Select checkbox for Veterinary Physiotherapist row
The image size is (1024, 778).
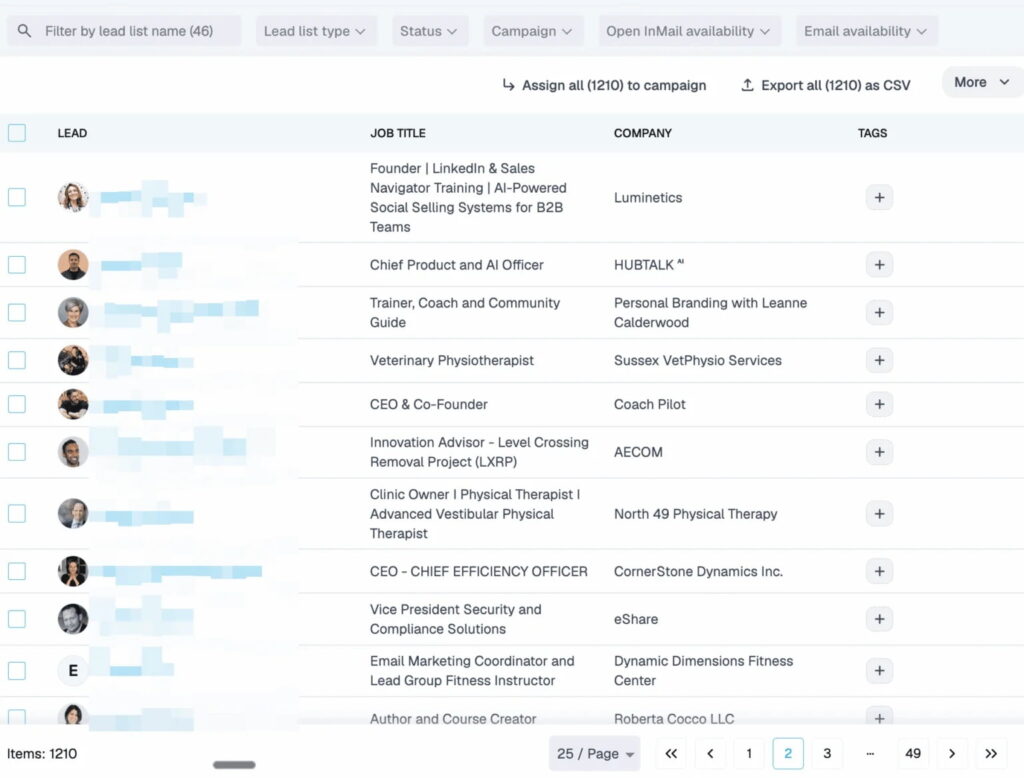click(x=17, y=360)
